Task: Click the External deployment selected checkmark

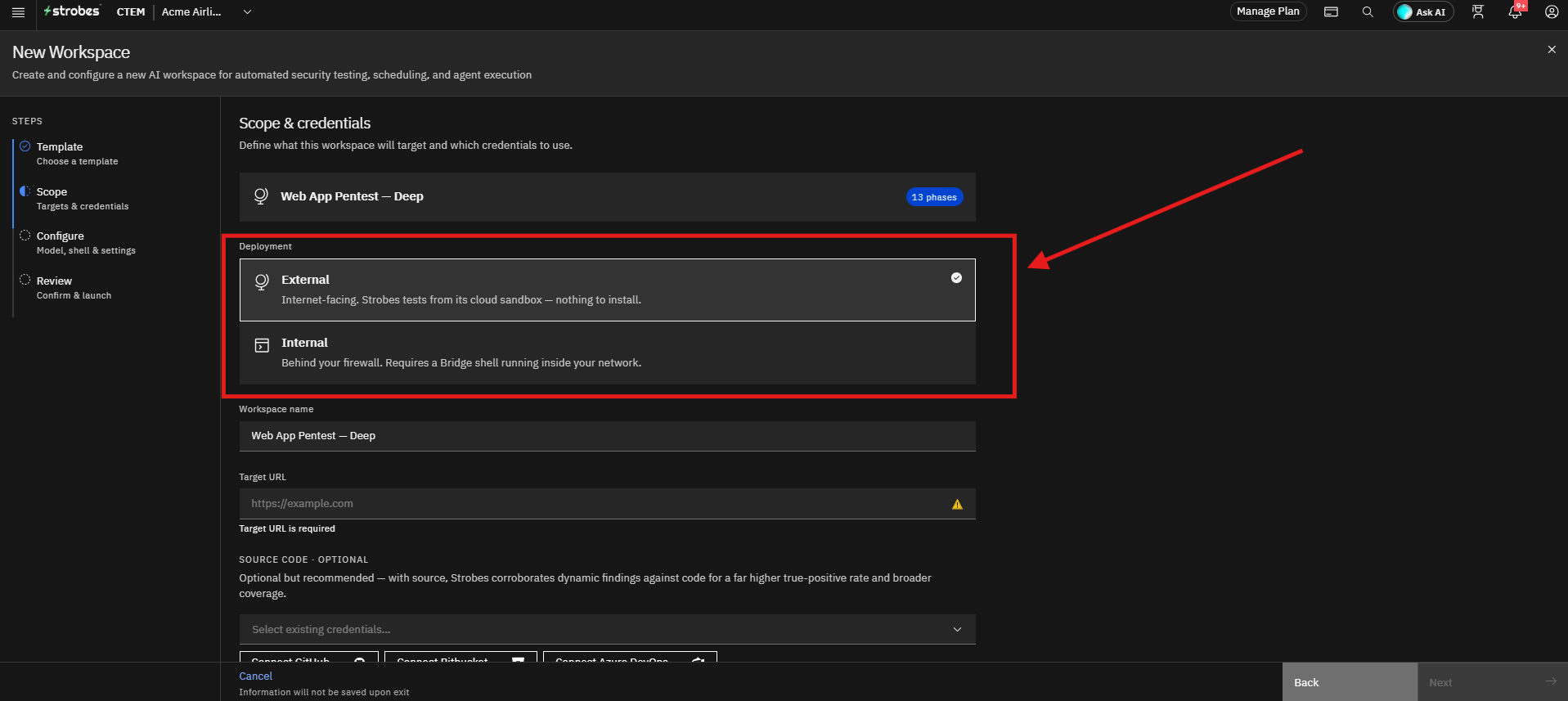Action: (956, 278)
